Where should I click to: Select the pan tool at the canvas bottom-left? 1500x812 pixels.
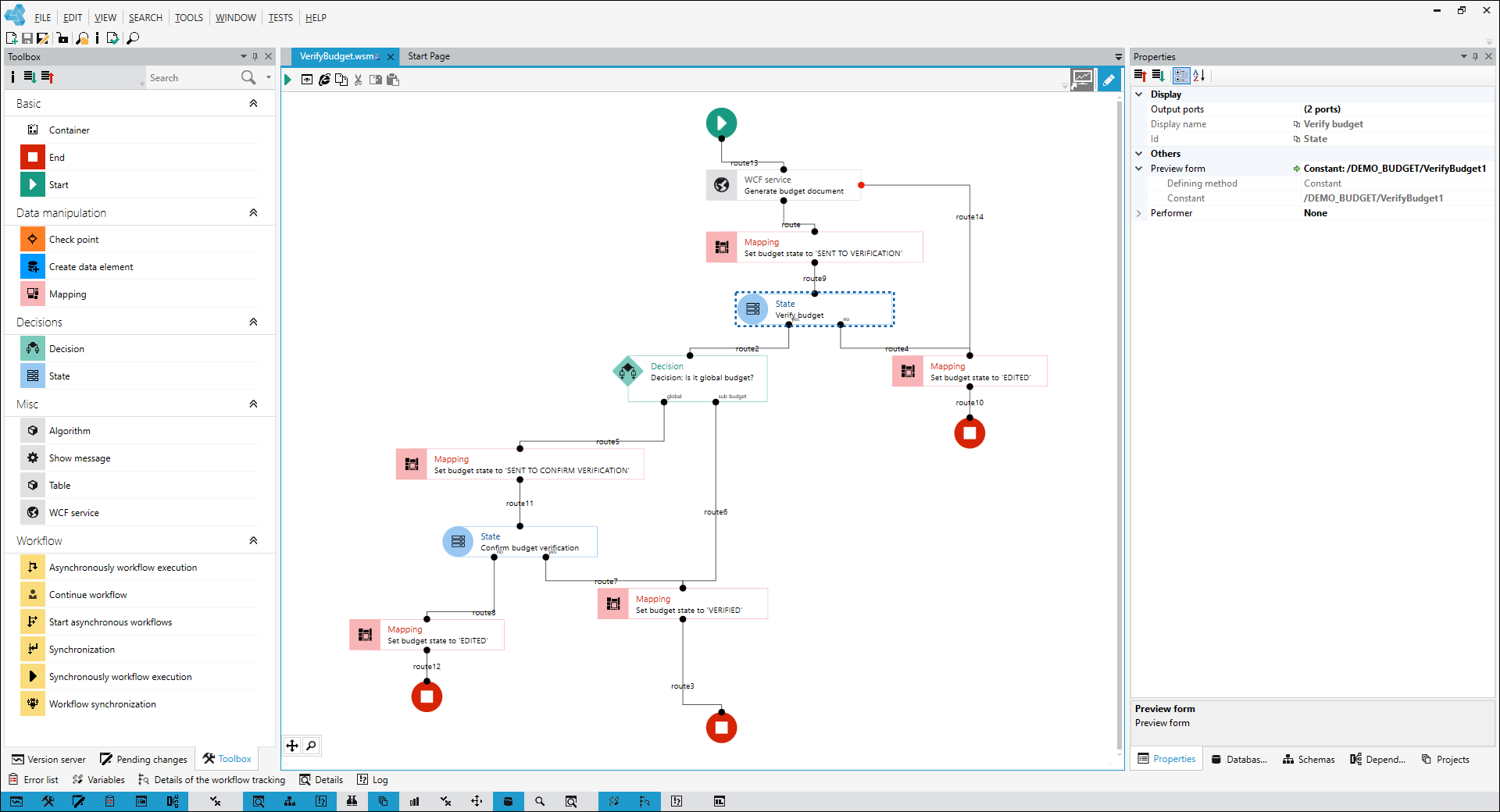292,746
